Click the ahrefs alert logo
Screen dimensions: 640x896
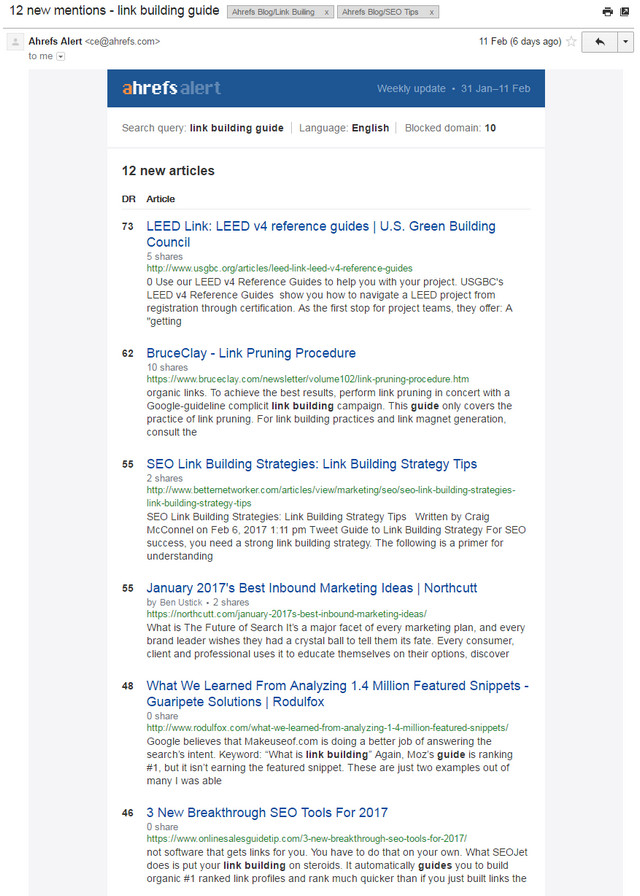(x=171, y=88)
